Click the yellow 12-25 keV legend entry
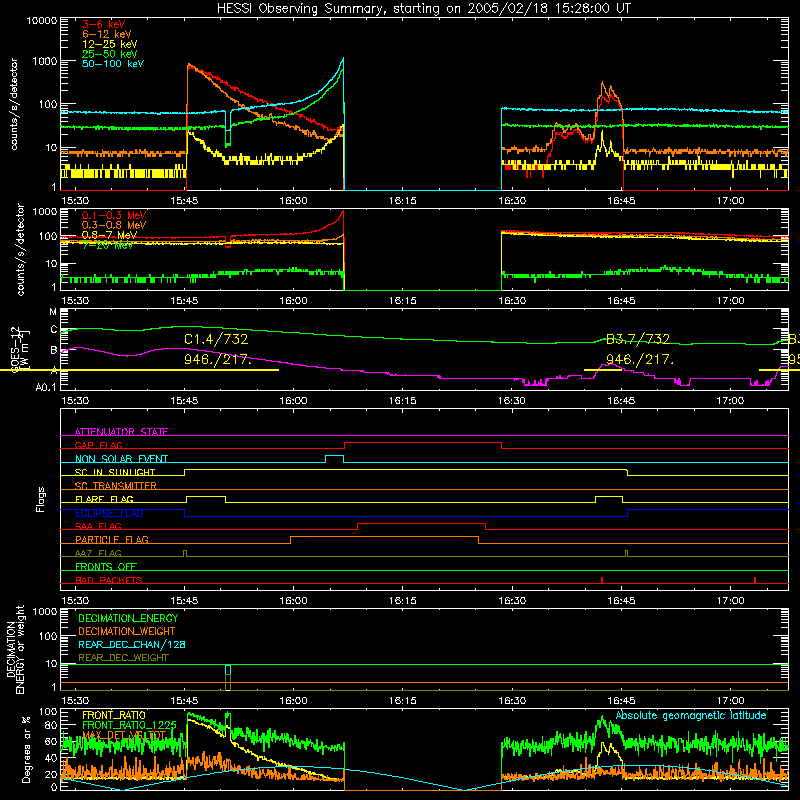This screenshot has width=800, height=800. coord(110,44)
